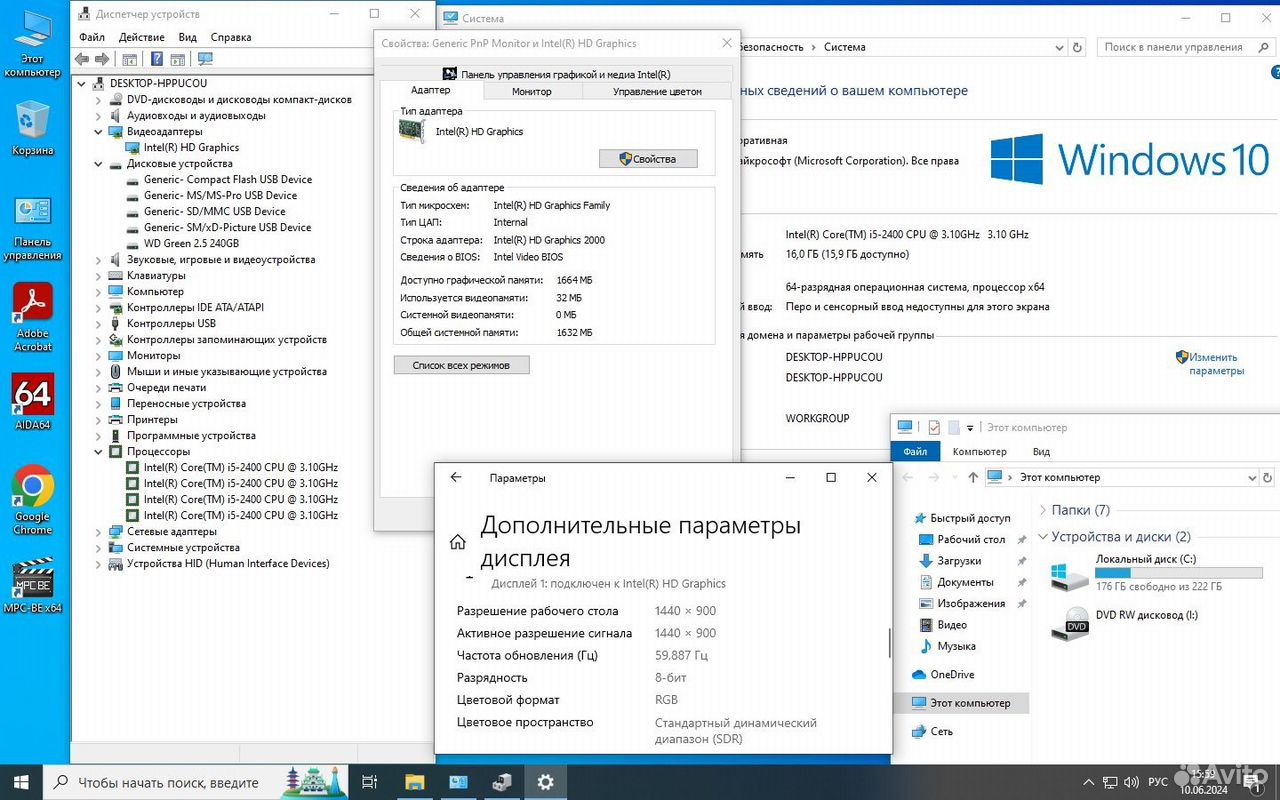Toggle the console tree icon in Device Manager toolbar
This screenshot has height=800, width=1280.
[x=129, y=59]
